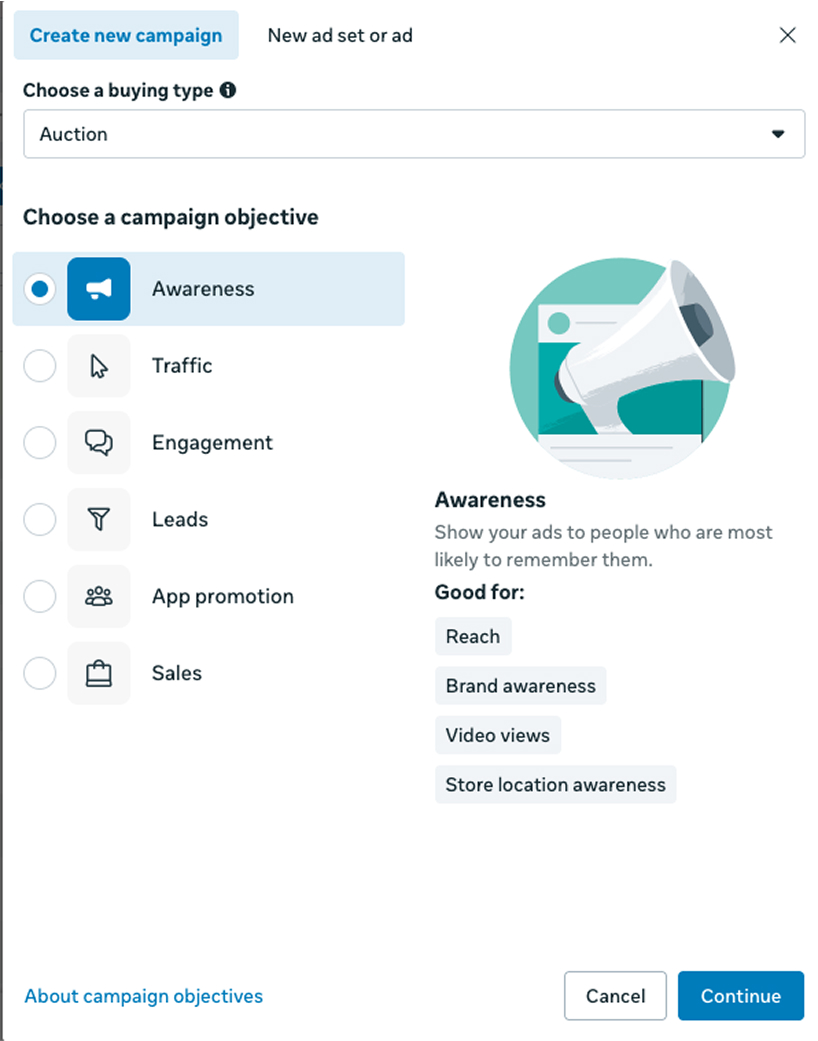Click the App promotion people icon
This screenshot has width=818, height=1041.
[x=98, y=596]
